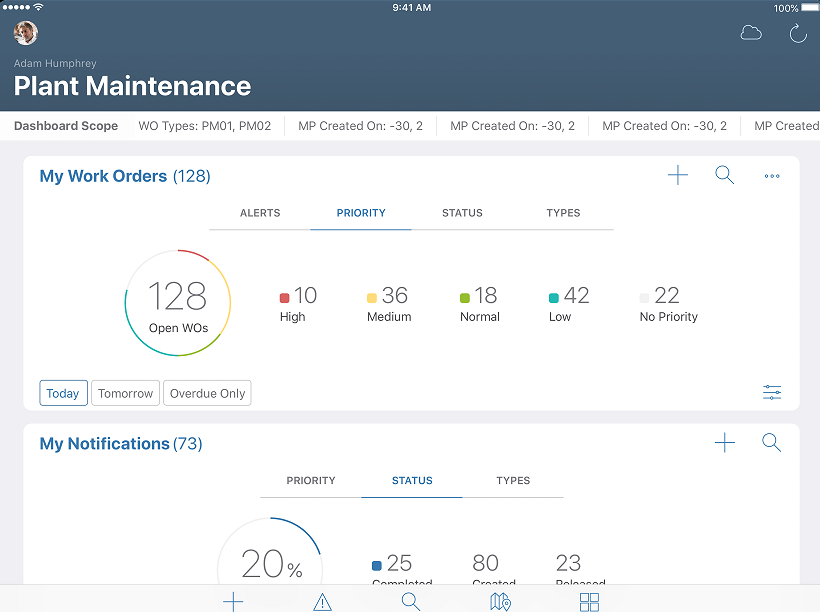The width and height of the screenshot is (820, 612).
Task: Open search in the My Work Orders card
Action: click(x=724, y=175)
